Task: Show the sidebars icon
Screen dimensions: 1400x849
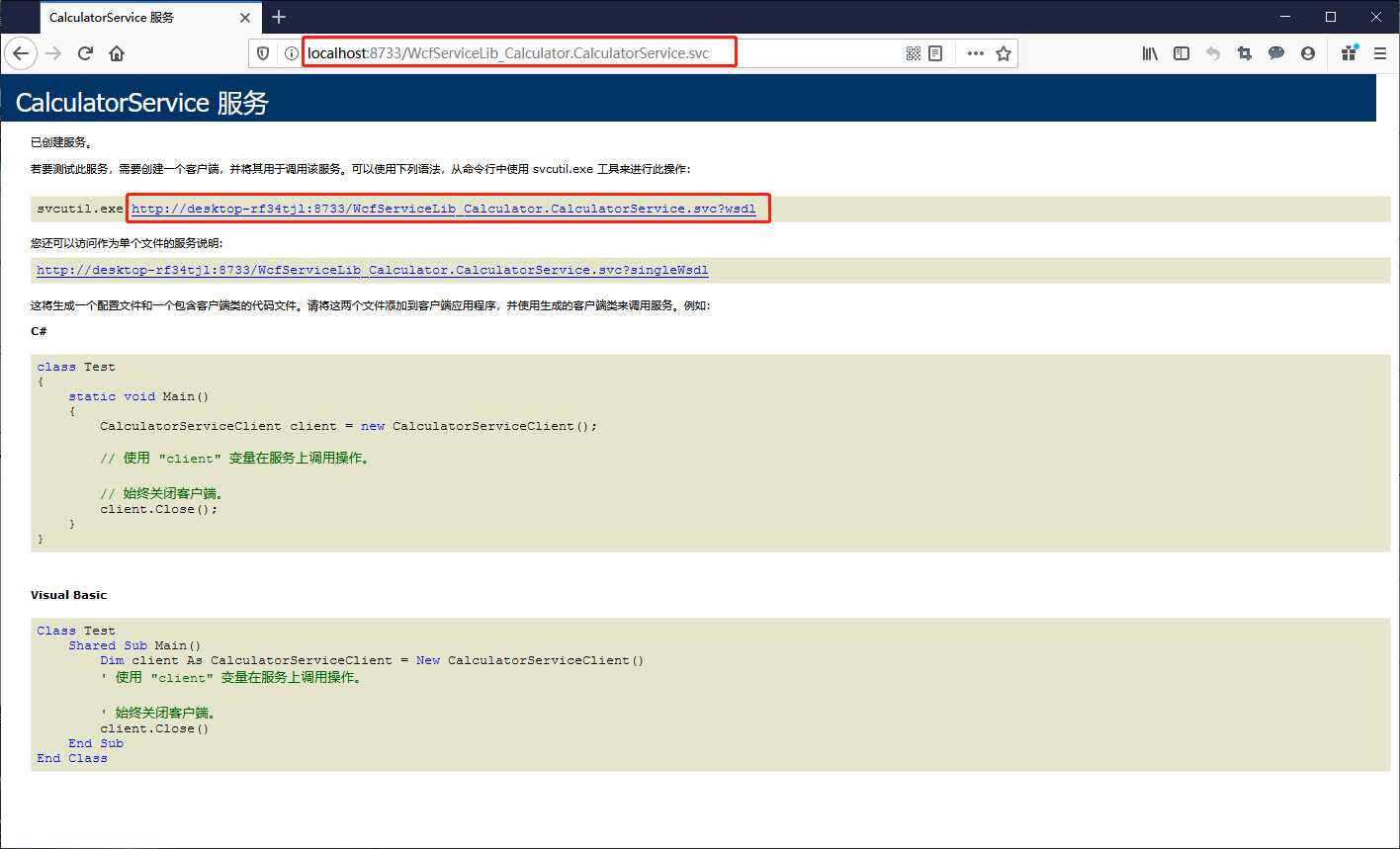Action: tap(1181, 53)
